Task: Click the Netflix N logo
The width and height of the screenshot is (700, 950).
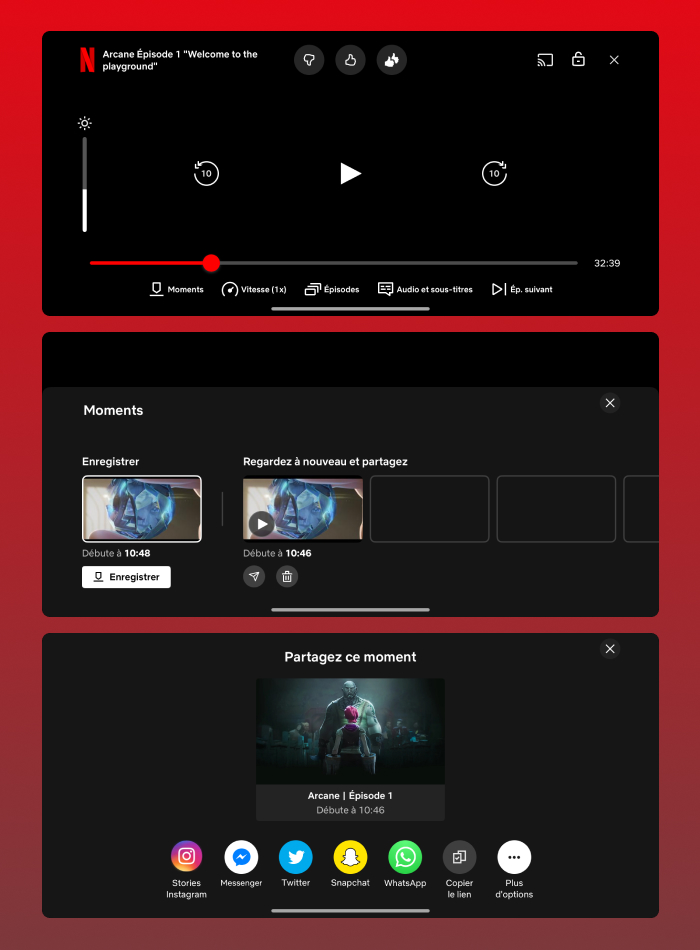Action: 87,60
